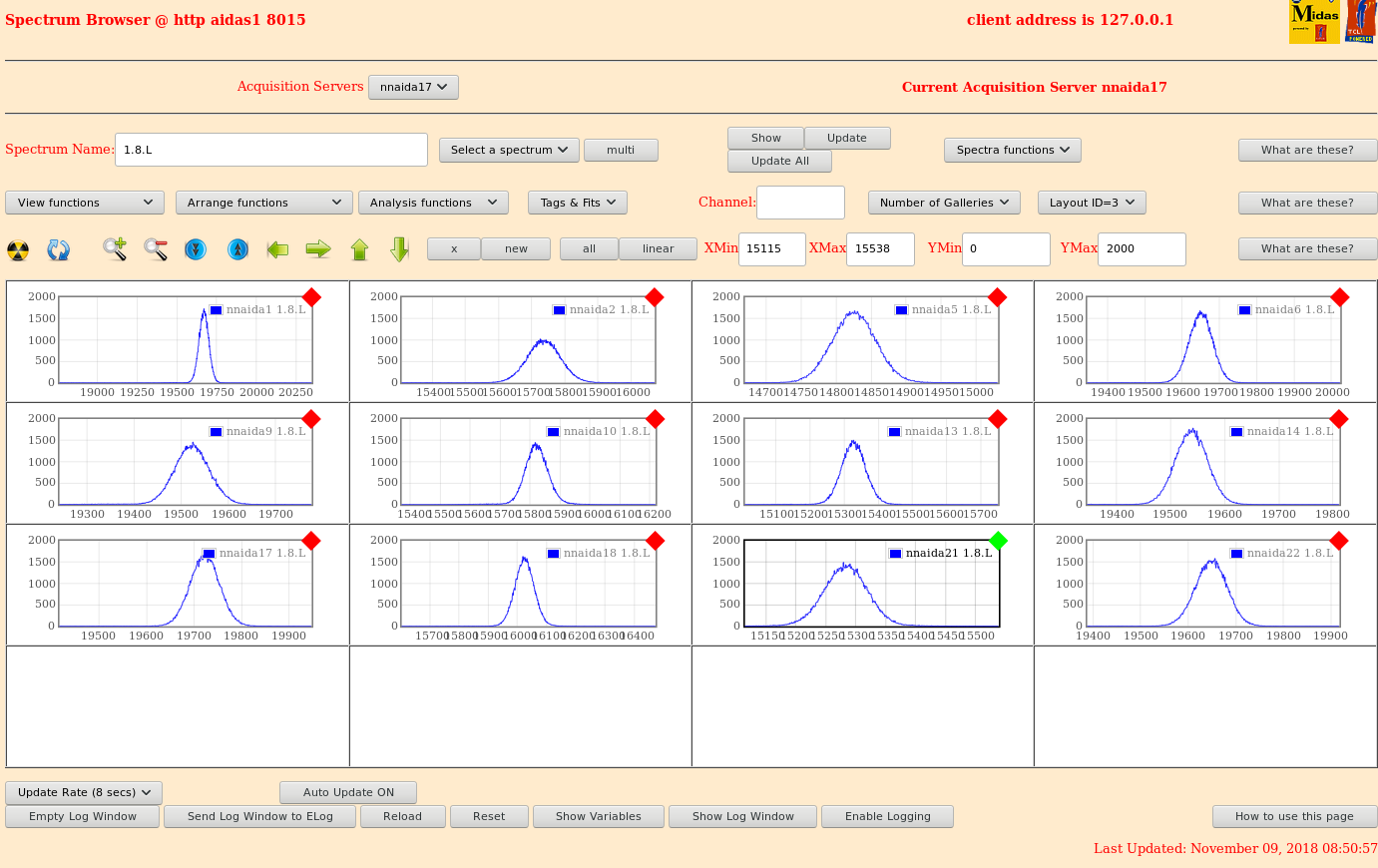Viewport: 1378px width, 868px height.
Task: Zoom out with the magnifier minus icon
Action: [156, 249]
